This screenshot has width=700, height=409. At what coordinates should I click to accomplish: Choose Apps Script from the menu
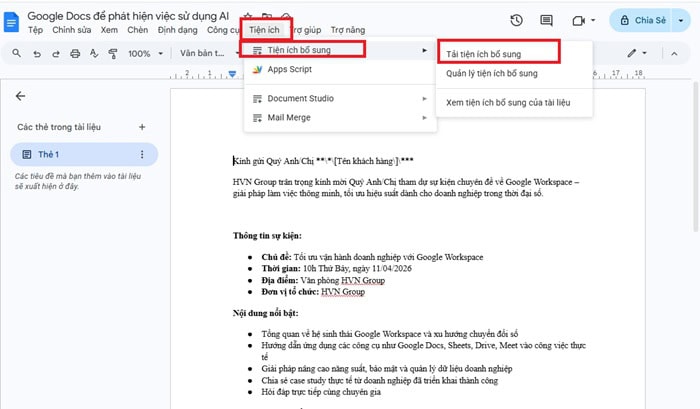pos(289,70)
